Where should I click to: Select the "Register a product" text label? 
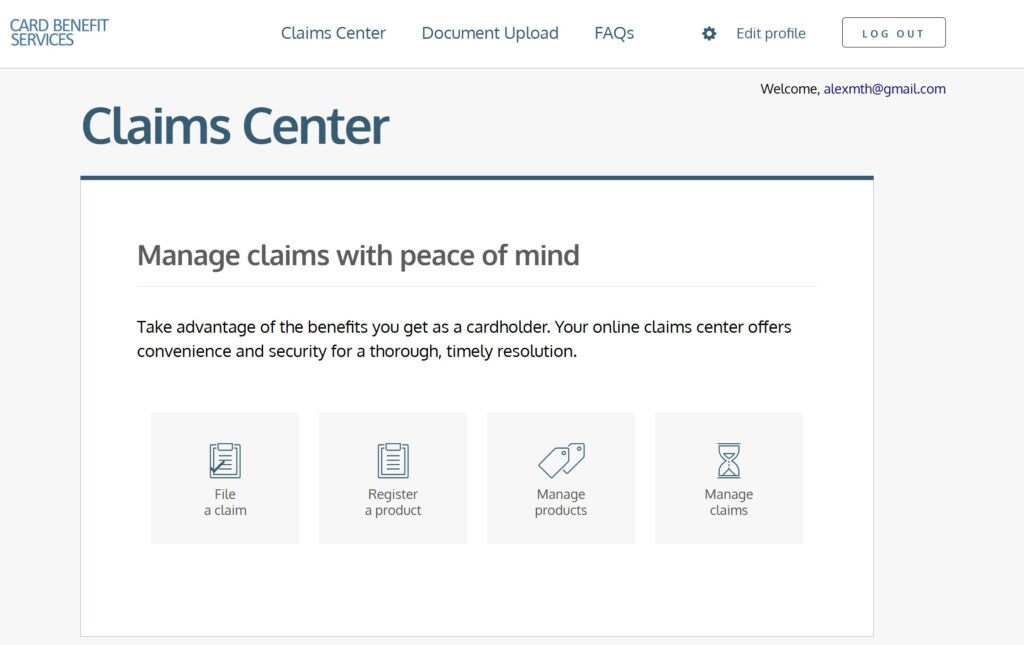pos(393,502)
